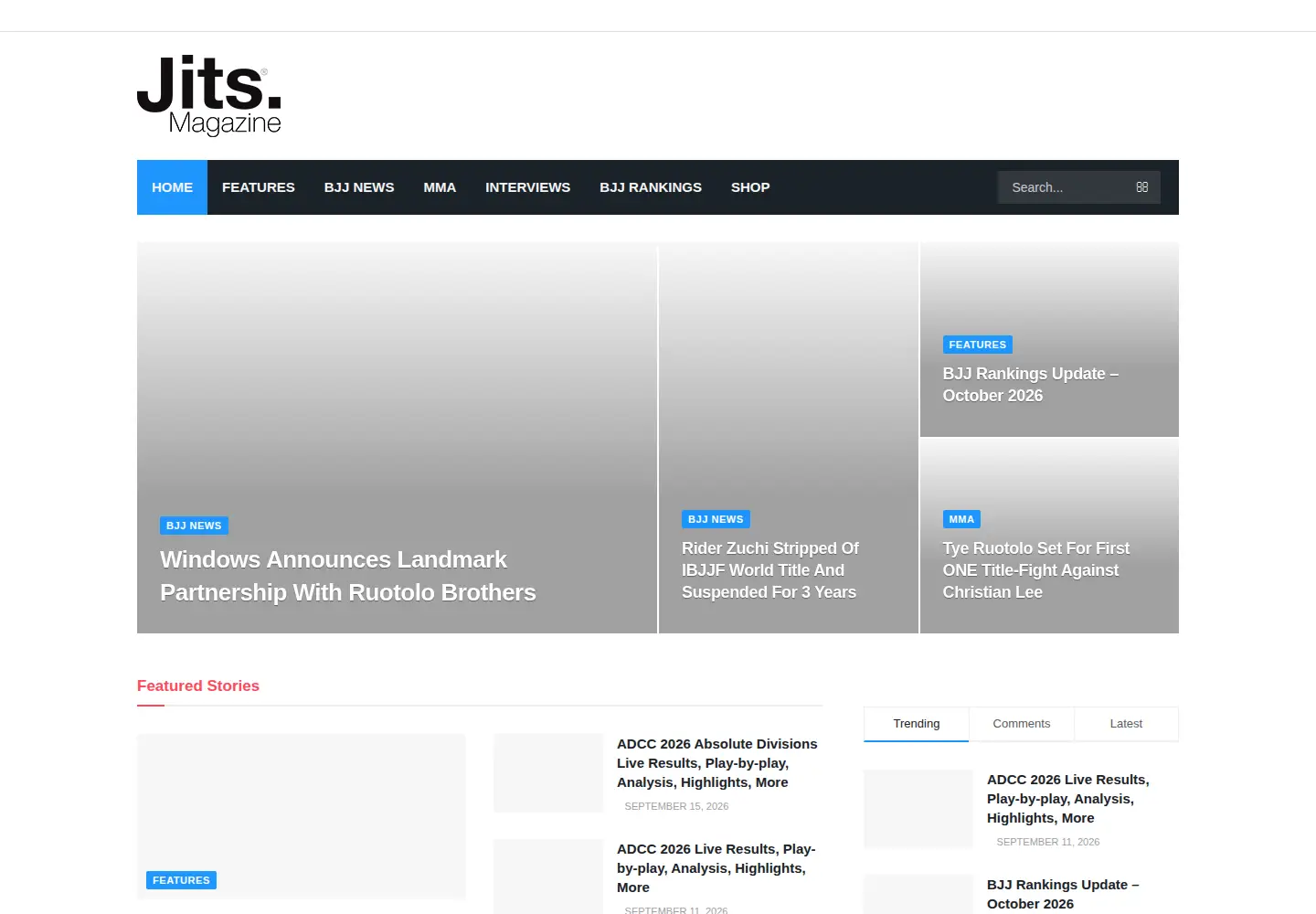The height and width of the screenshot is (914, 1316).
Task: Switch to the Latest tab
Action: (1126, 724)
